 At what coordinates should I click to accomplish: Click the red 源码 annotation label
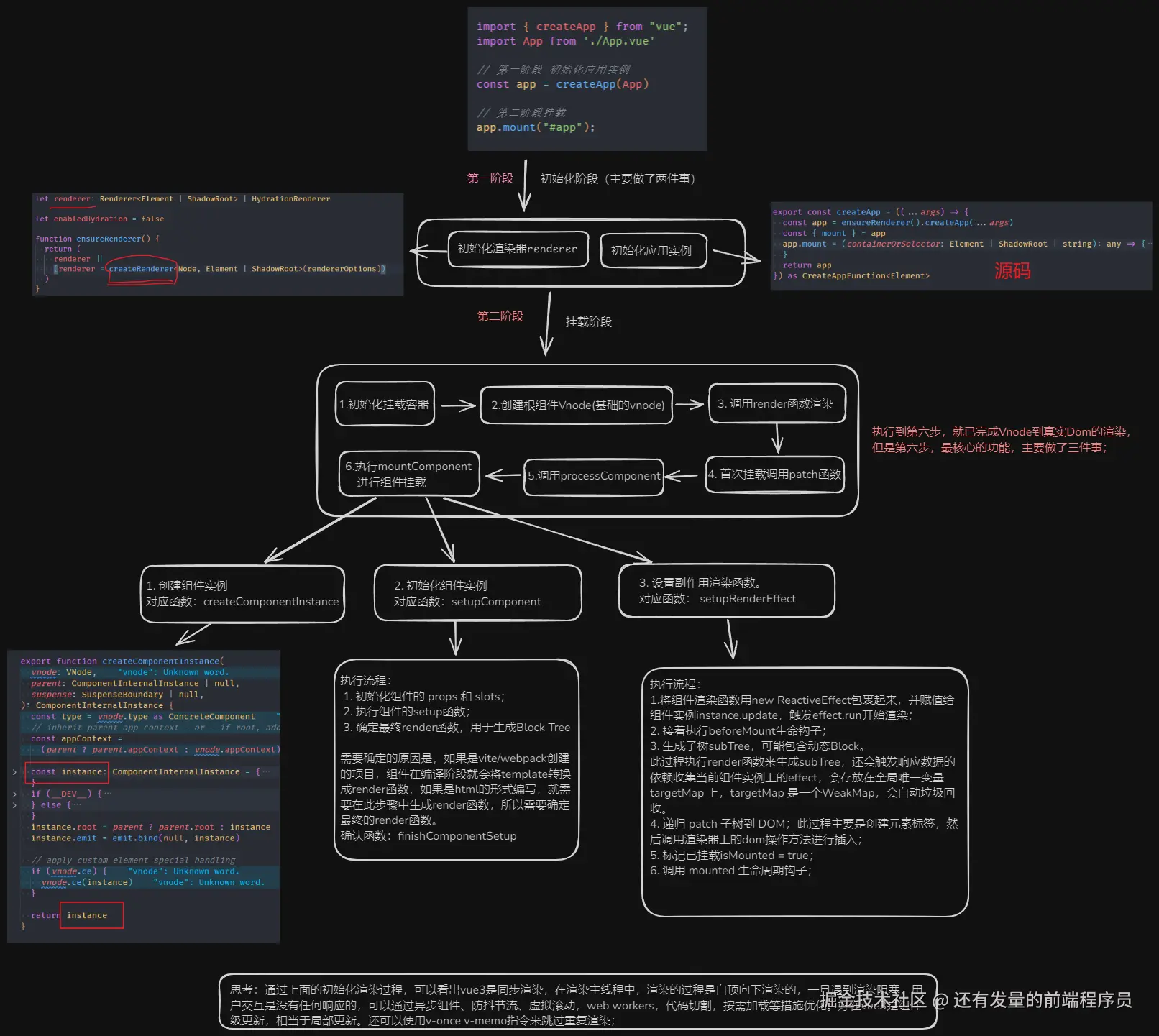(x=1012, y=272)
